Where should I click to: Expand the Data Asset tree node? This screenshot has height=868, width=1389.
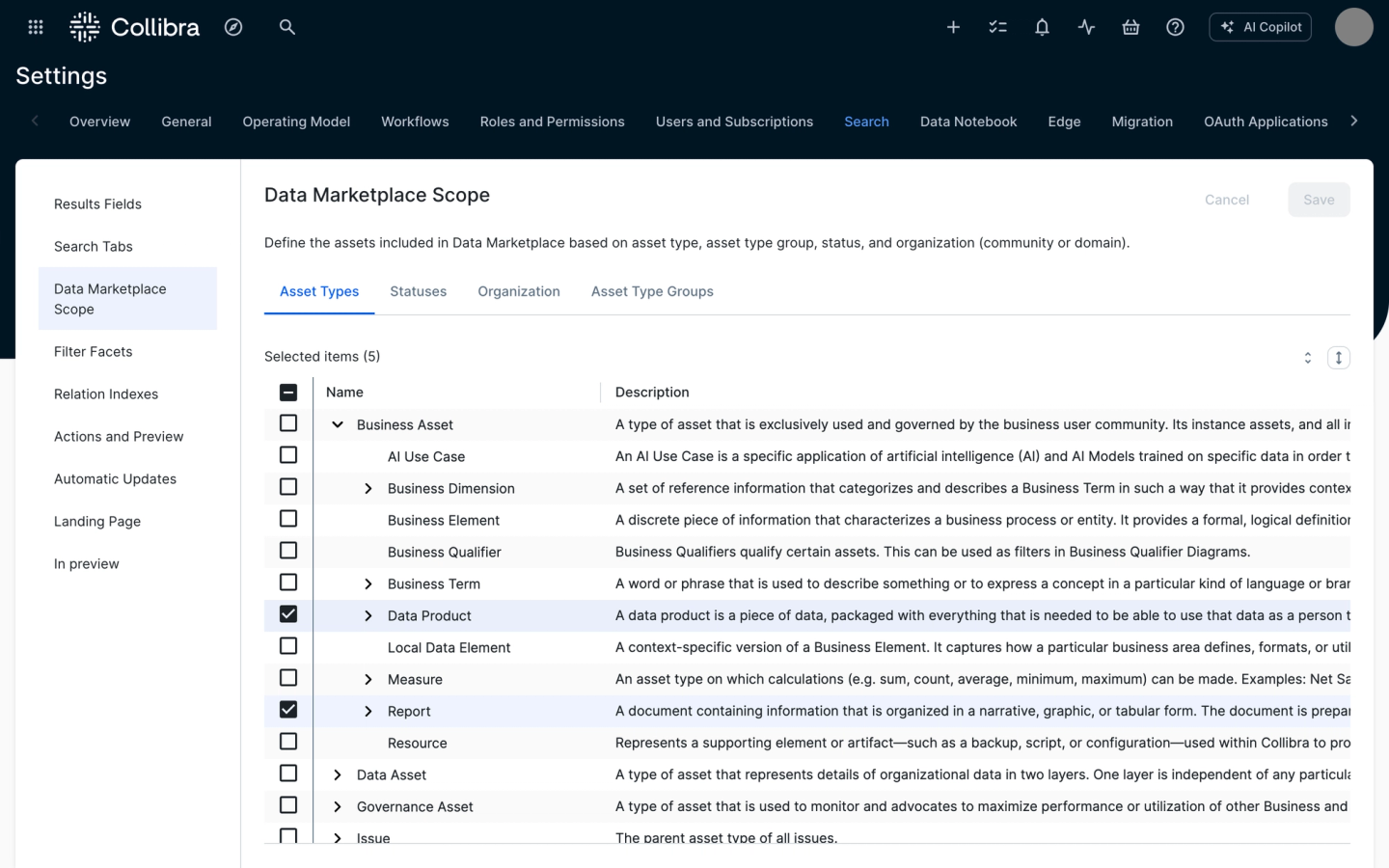[x=338, y=774]
